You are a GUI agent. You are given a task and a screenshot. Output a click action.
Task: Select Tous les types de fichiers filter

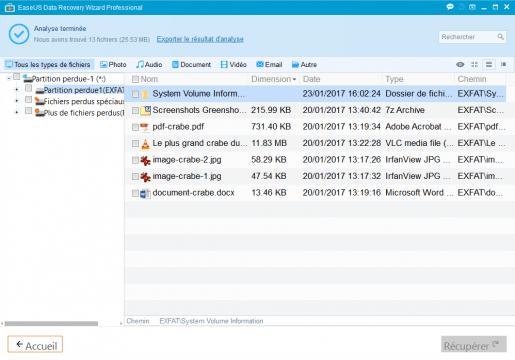[48, 65]
